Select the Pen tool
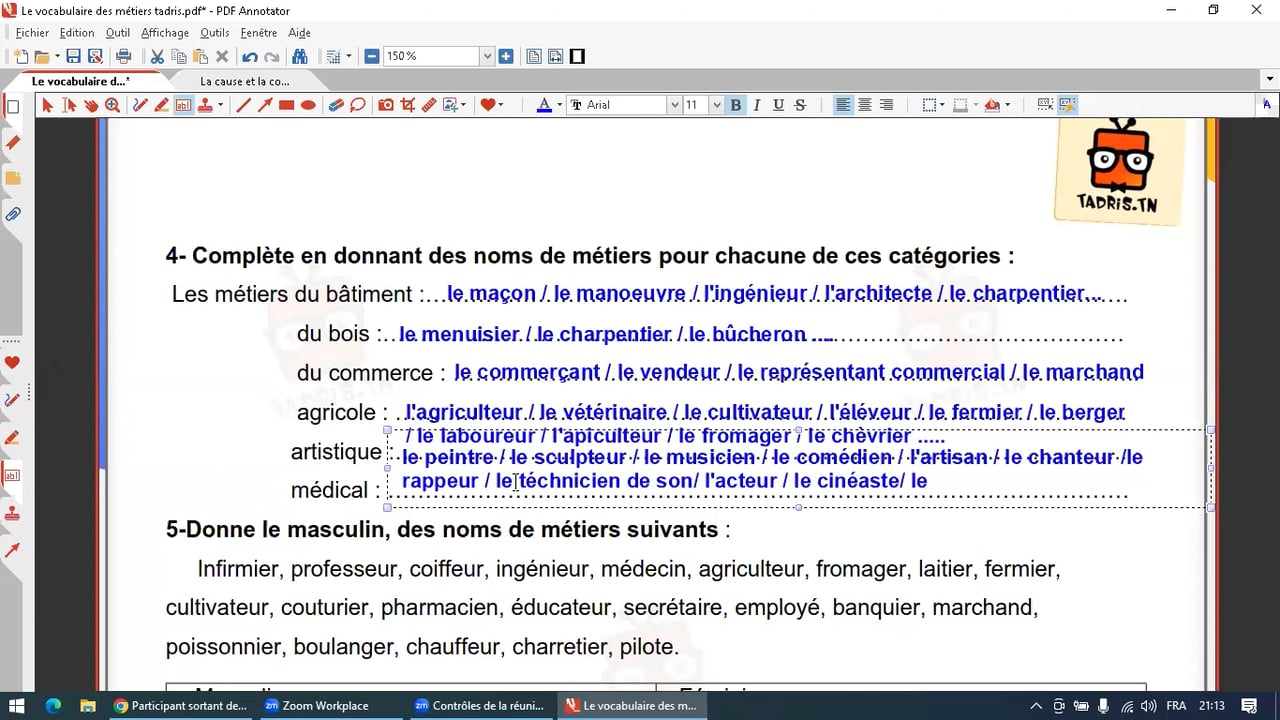This screenshot has width=1280, height=720. (x=140, y=105)
